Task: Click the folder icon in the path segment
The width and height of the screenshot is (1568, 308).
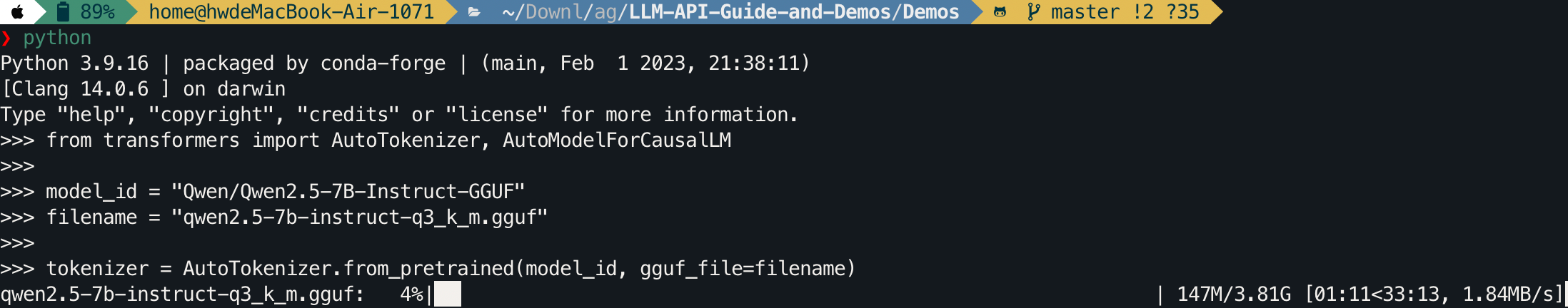Action: click(x=474, y=12)
